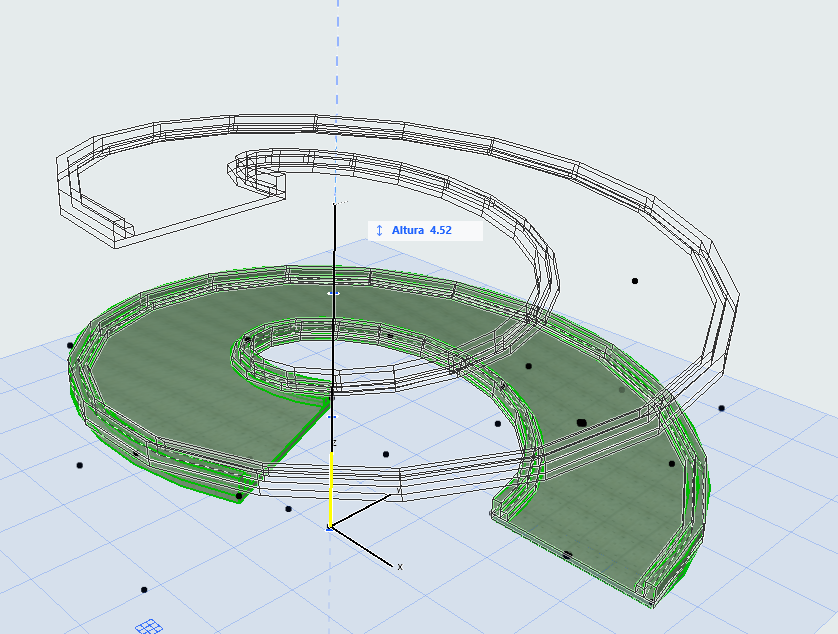The width and height of the screenshot is (838, 634).
Task: Click the small blue grid icon at bottom-left
Action: coord(149,625)
